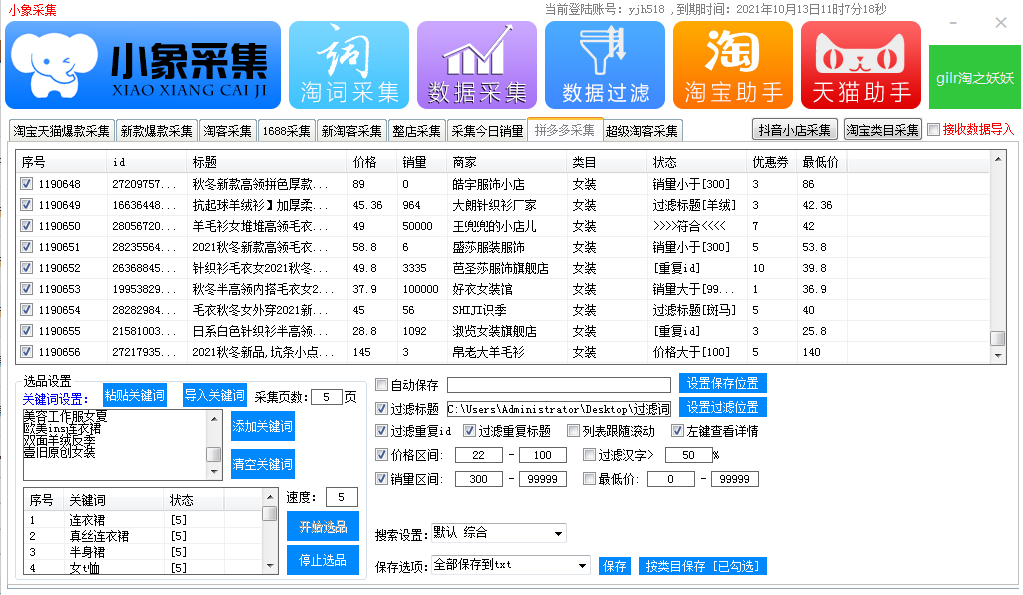Toggle the 左键查看详情 checkbox

(677, 431)
